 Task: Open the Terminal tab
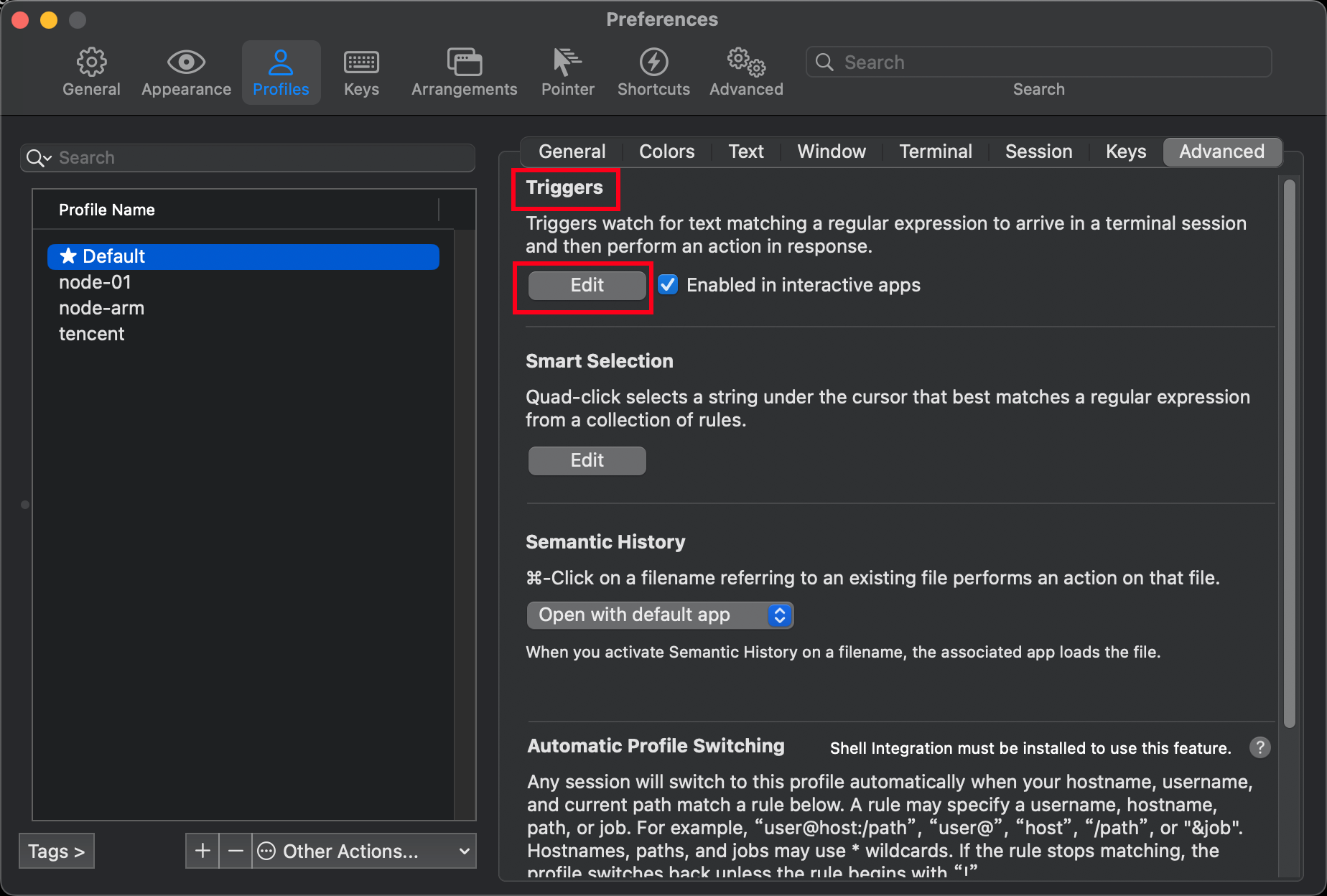pyautogui.click(x=935, y=151)
